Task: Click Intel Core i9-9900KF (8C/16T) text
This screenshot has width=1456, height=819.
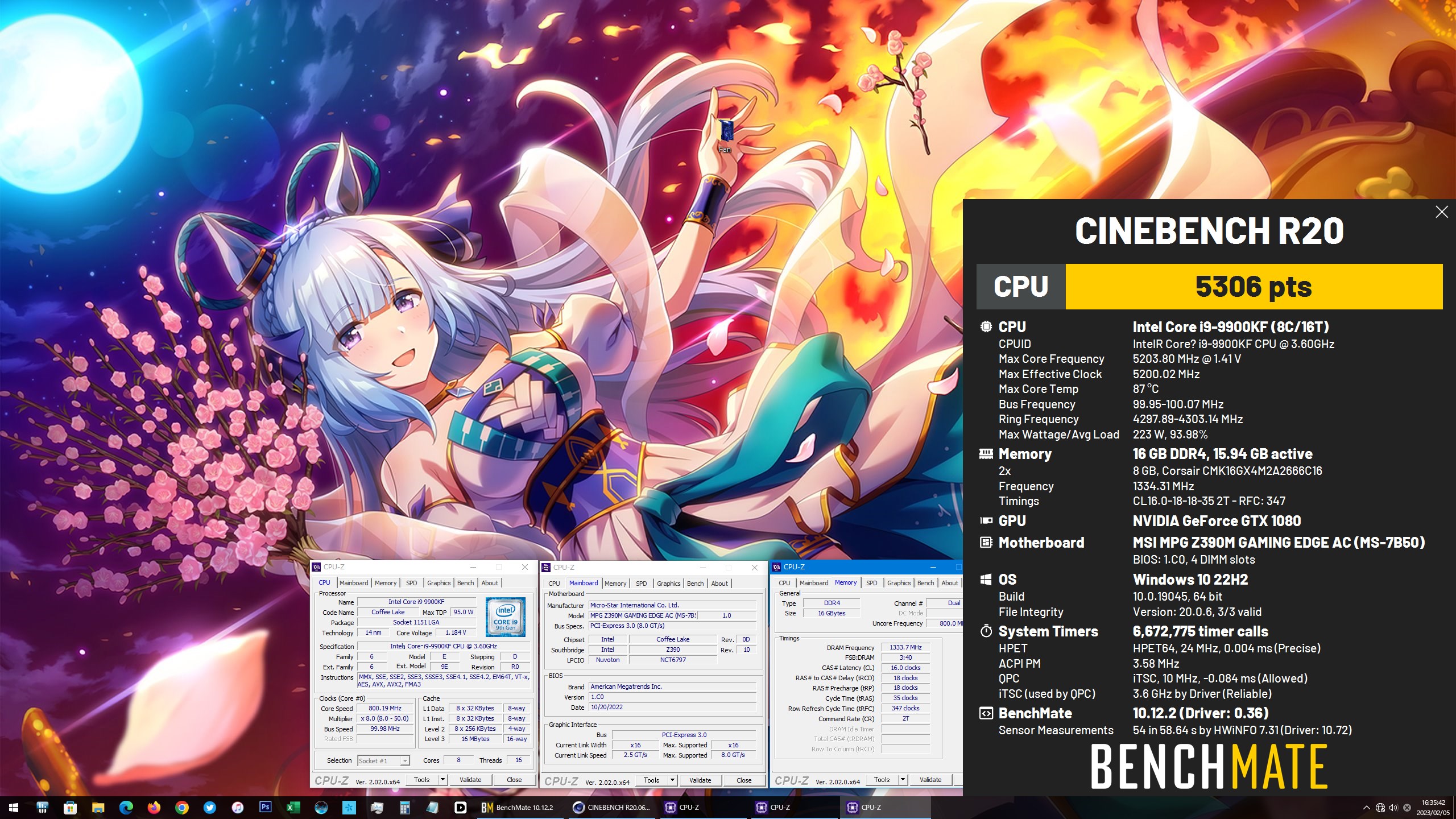Action: [x=1231, y=327]
